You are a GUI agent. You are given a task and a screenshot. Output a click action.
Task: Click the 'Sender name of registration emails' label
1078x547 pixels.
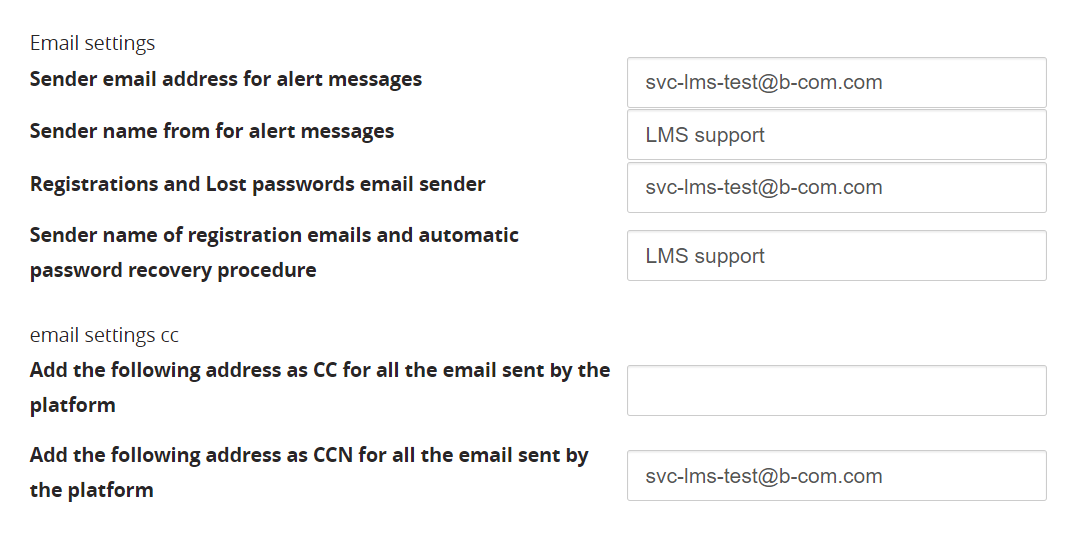click(274, 235)
